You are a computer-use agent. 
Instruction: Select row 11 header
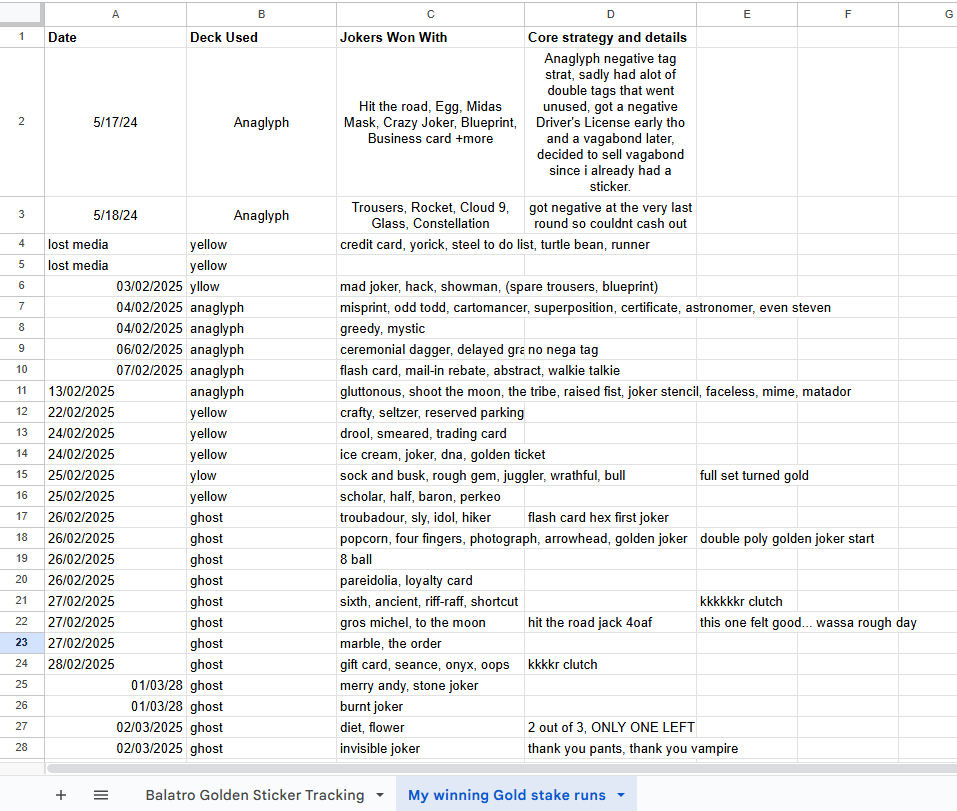point(21,391)
